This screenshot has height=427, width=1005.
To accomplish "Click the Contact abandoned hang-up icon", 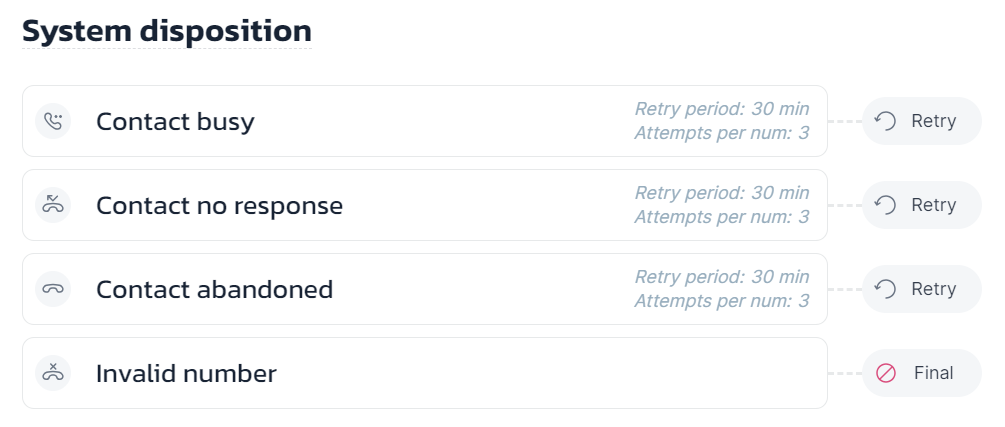I will tap(53, 289).
